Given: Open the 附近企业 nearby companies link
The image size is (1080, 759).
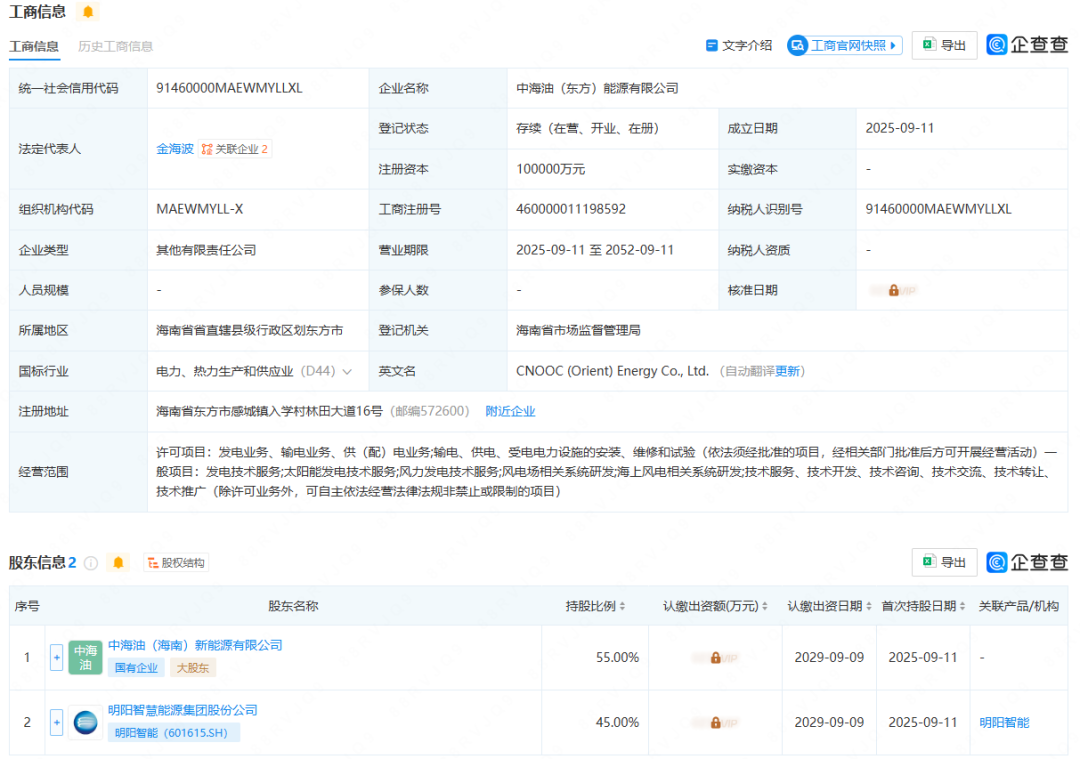Looking at the screenshot, I should pos(510,411).
